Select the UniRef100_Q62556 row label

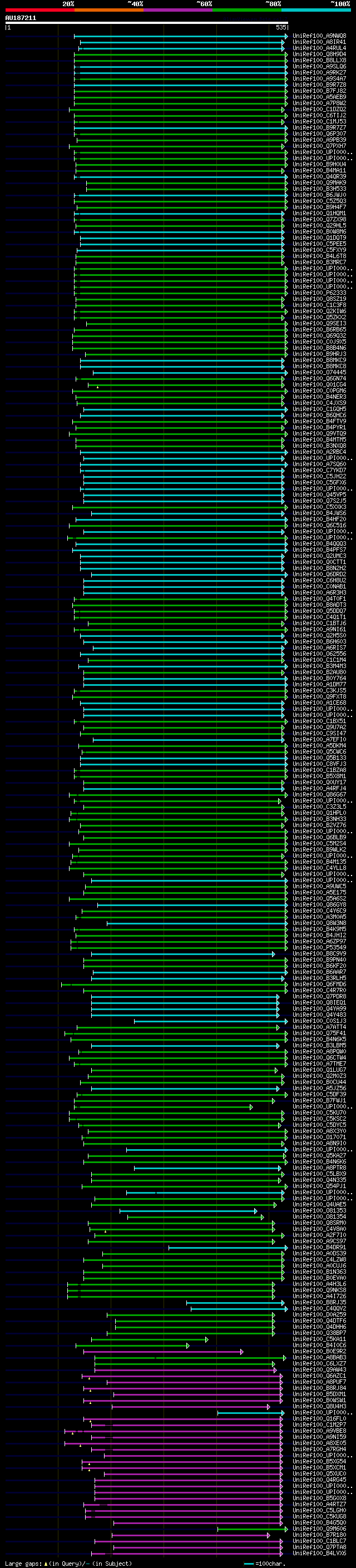click(319, 654)
